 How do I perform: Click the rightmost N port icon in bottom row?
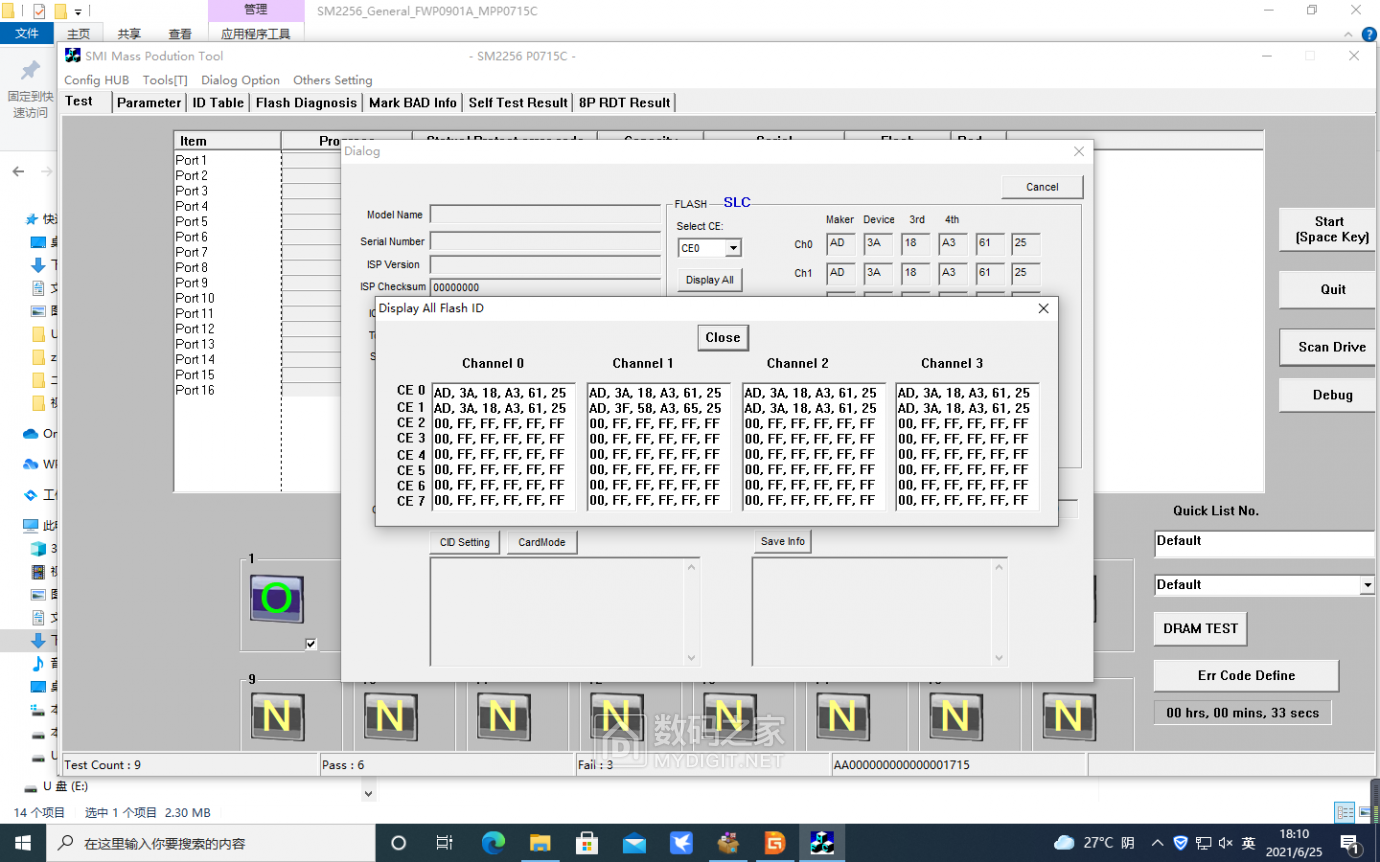tap(1069, 716)
